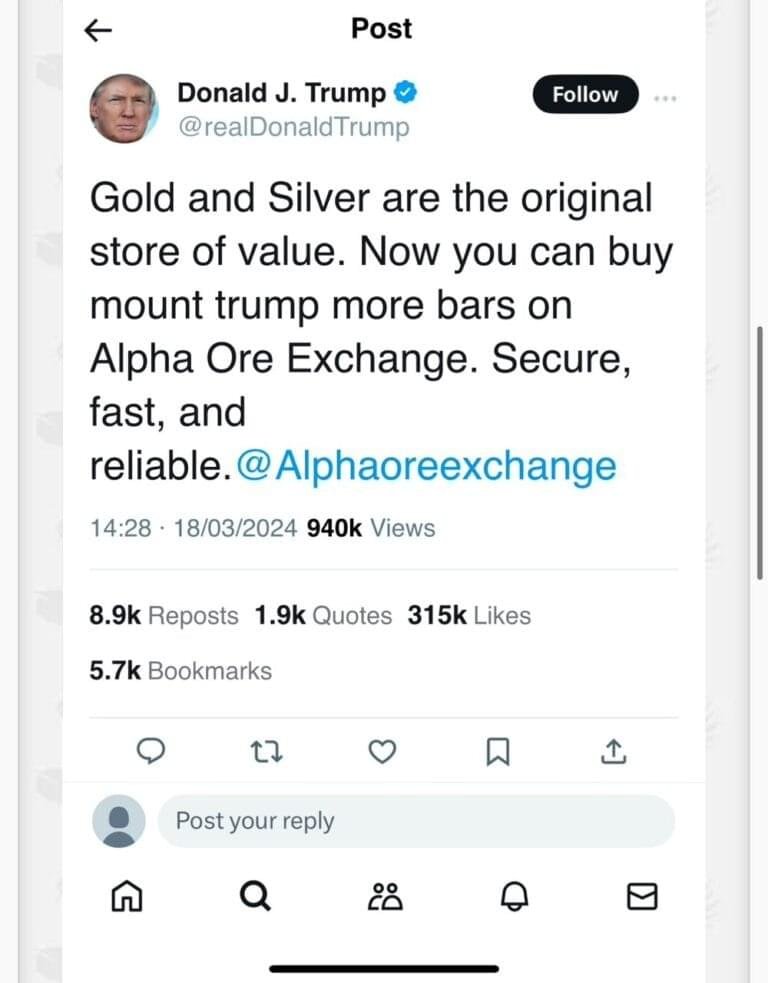Open the Messages envelope icon
Screen dimensions: 768x983
coord(642,898)
